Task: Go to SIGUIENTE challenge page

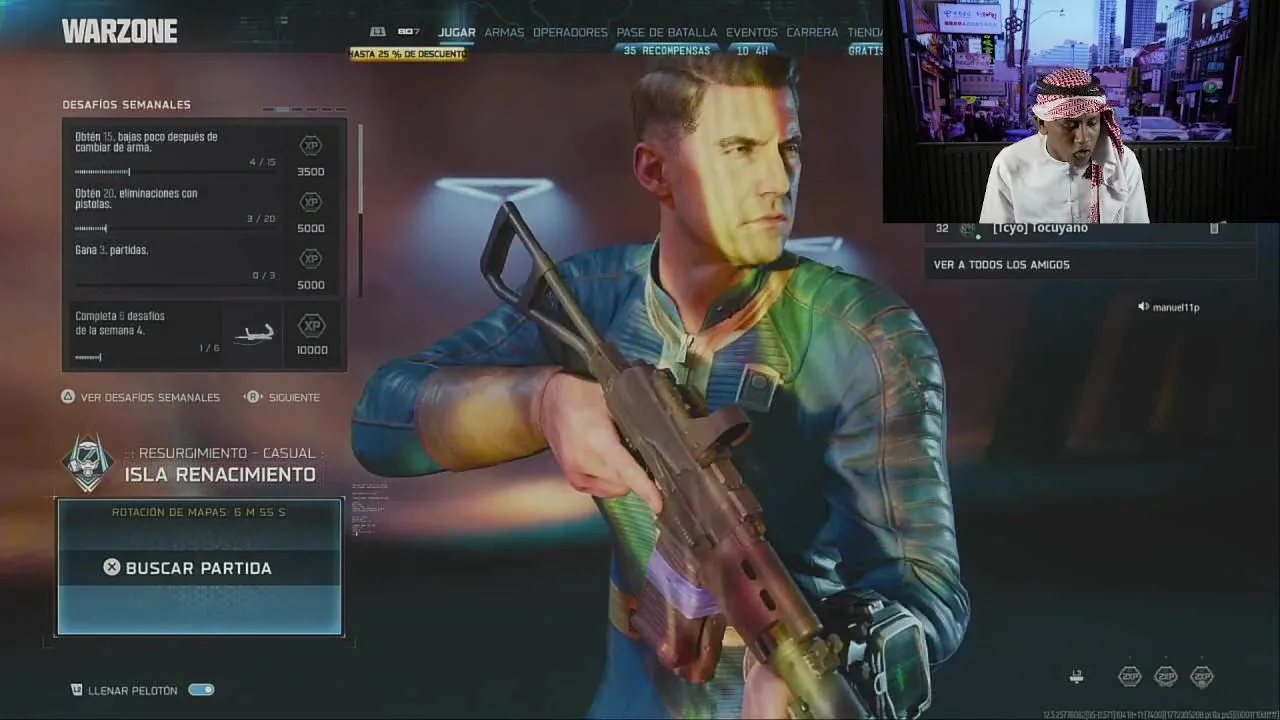Action: pyautogui.click(x=294, y=397)
